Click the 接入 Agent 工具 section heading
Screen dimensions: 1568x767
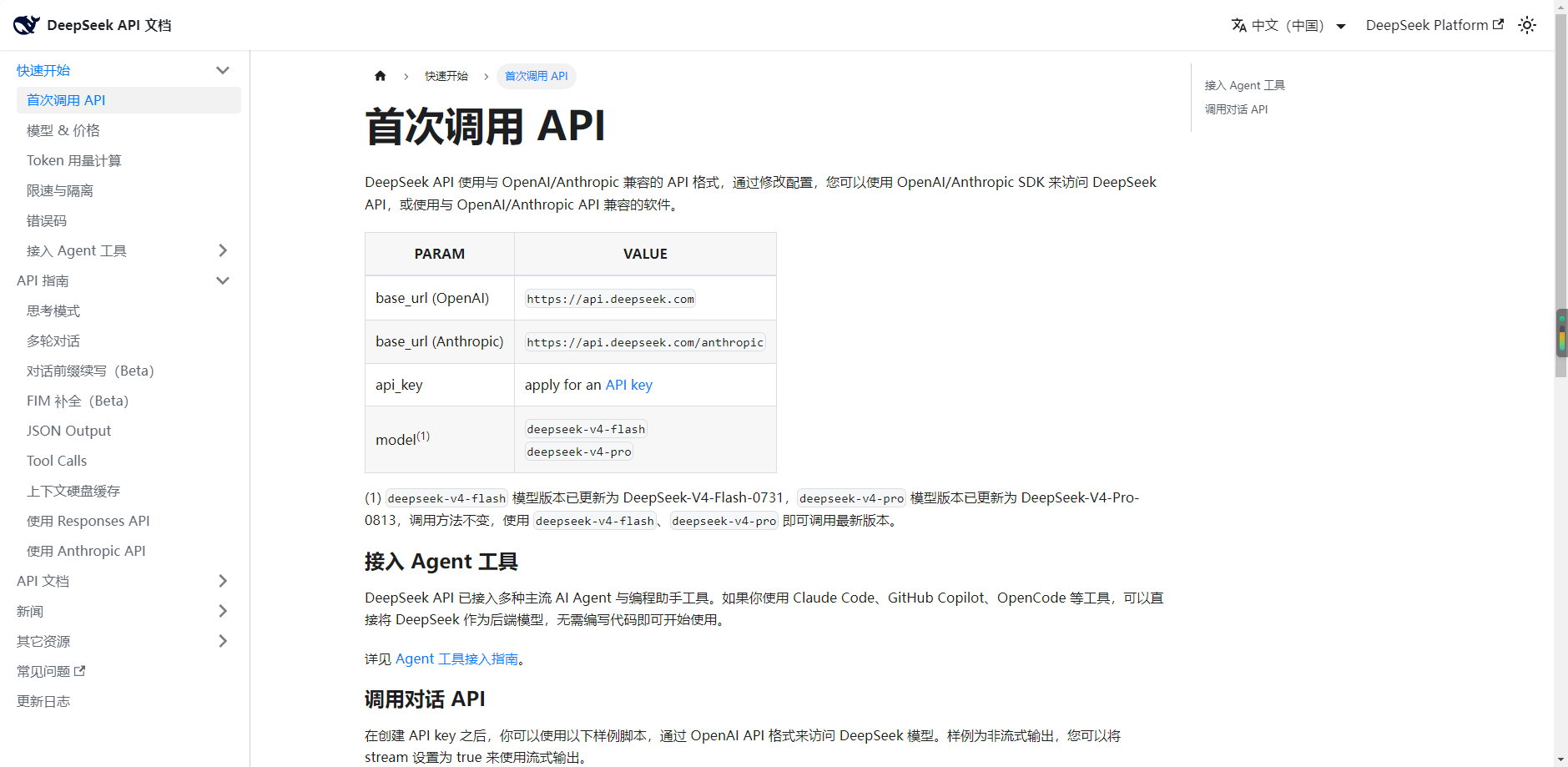[x=441, y=562]
